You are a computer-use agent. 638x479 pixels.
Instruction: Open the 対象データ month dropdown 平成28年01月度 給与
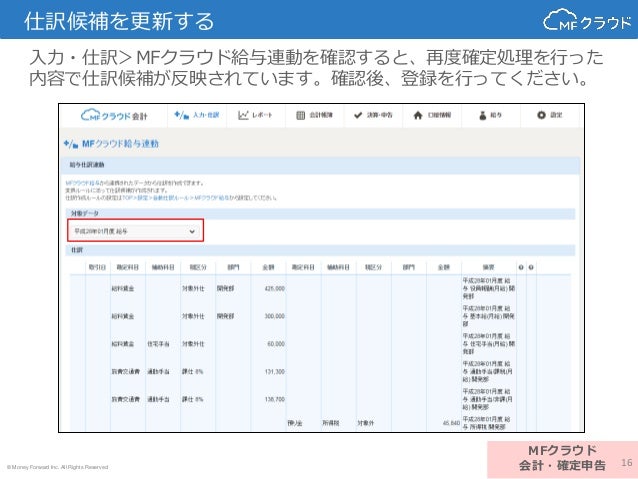click(x=135, y=231)
